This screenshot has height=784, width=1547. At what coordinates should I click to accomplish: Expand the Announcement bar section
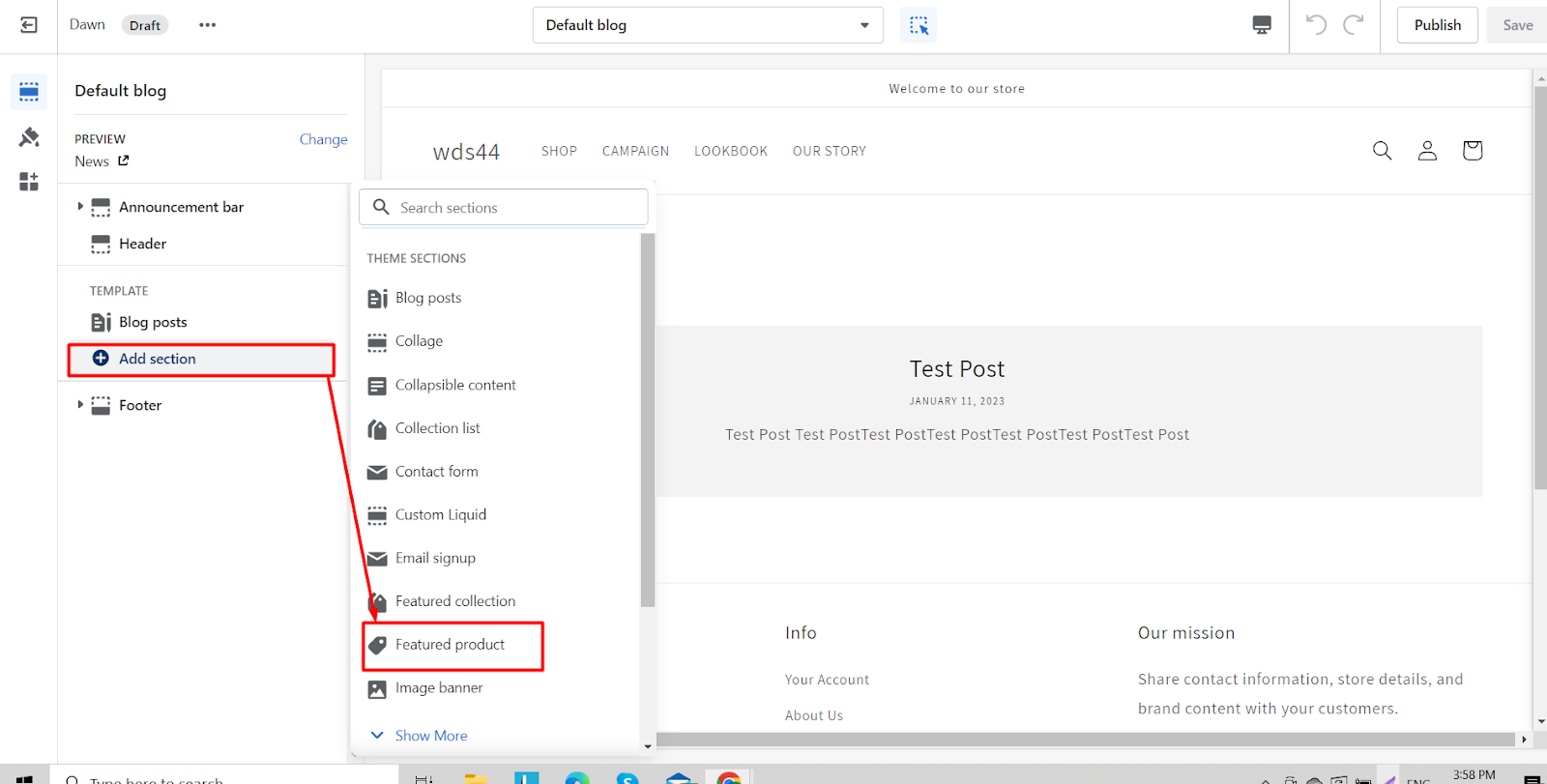coord(80,207)
